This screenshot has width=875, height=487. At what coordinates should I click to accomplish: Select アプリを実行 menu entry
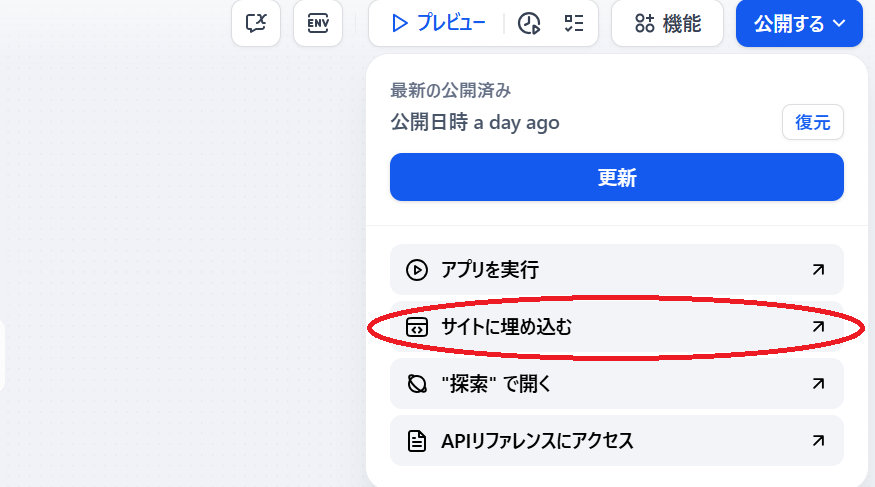[x=617, y=269]
